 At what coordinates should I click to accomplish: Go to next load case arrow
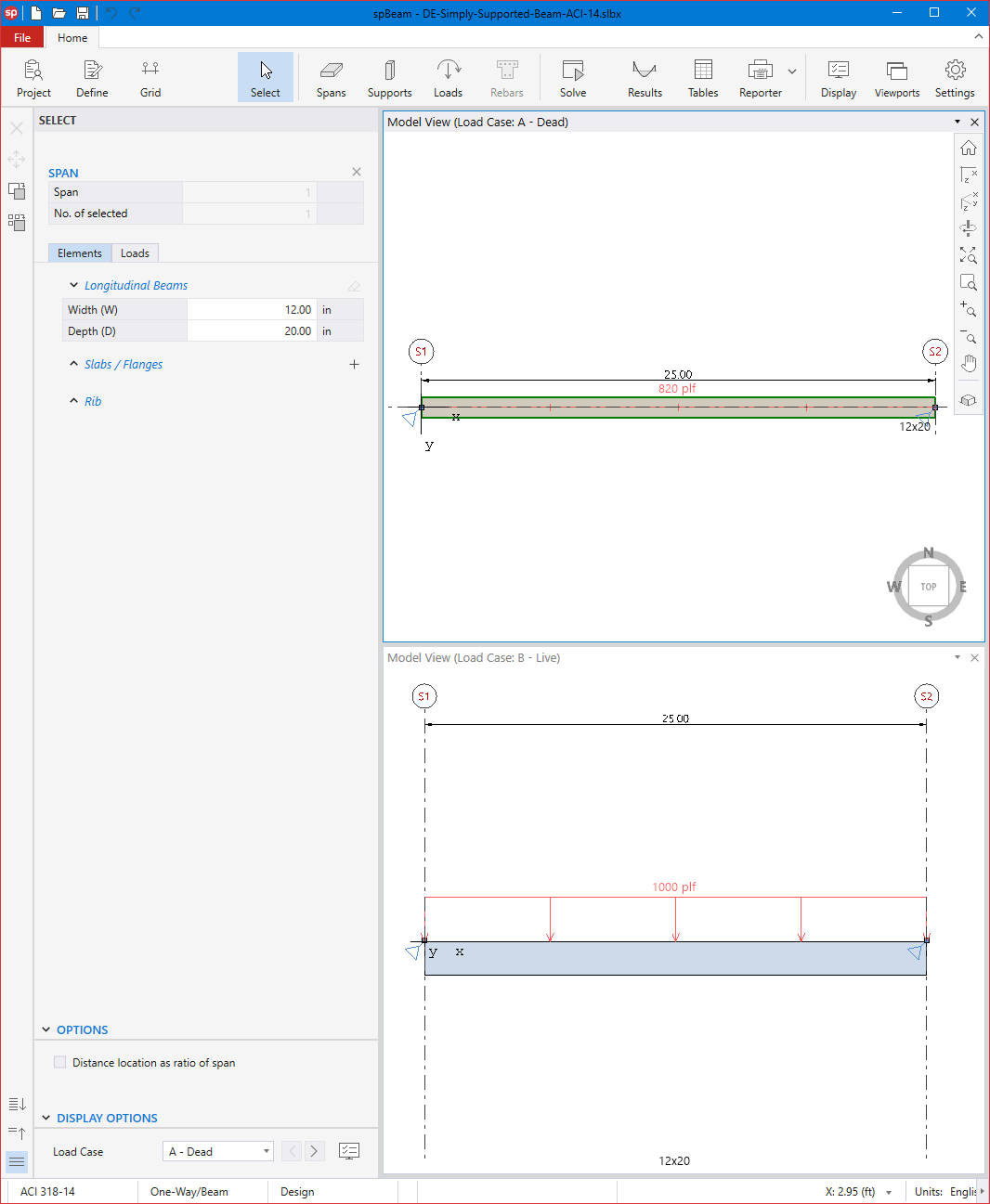[x=314, y=1152]
